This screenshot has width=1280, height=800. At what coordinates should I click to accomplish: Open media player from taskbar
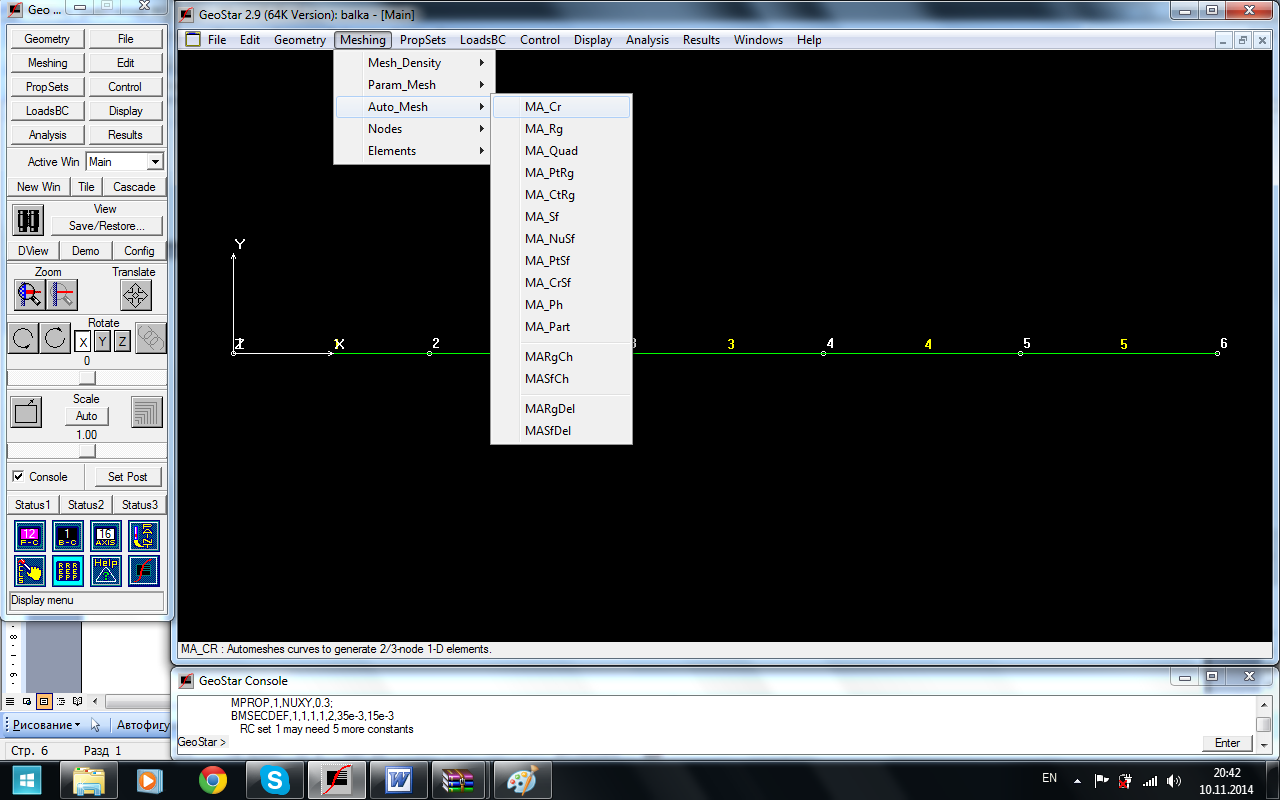(x=150, y=780)
